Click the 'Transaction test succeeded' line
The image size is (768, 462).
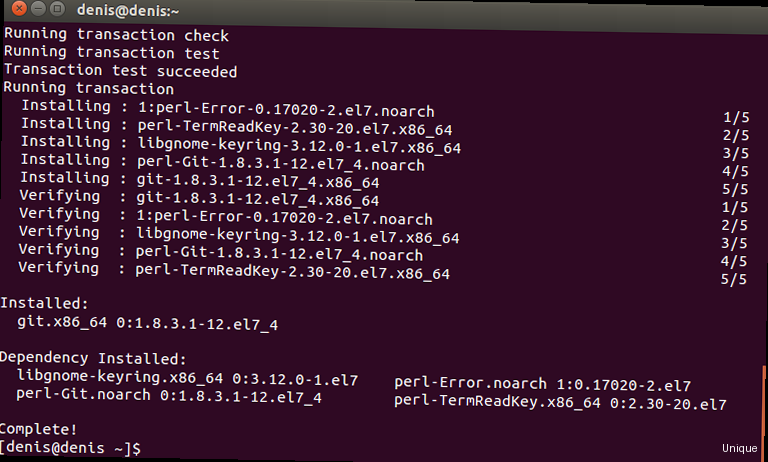click(x=121, y=71)
